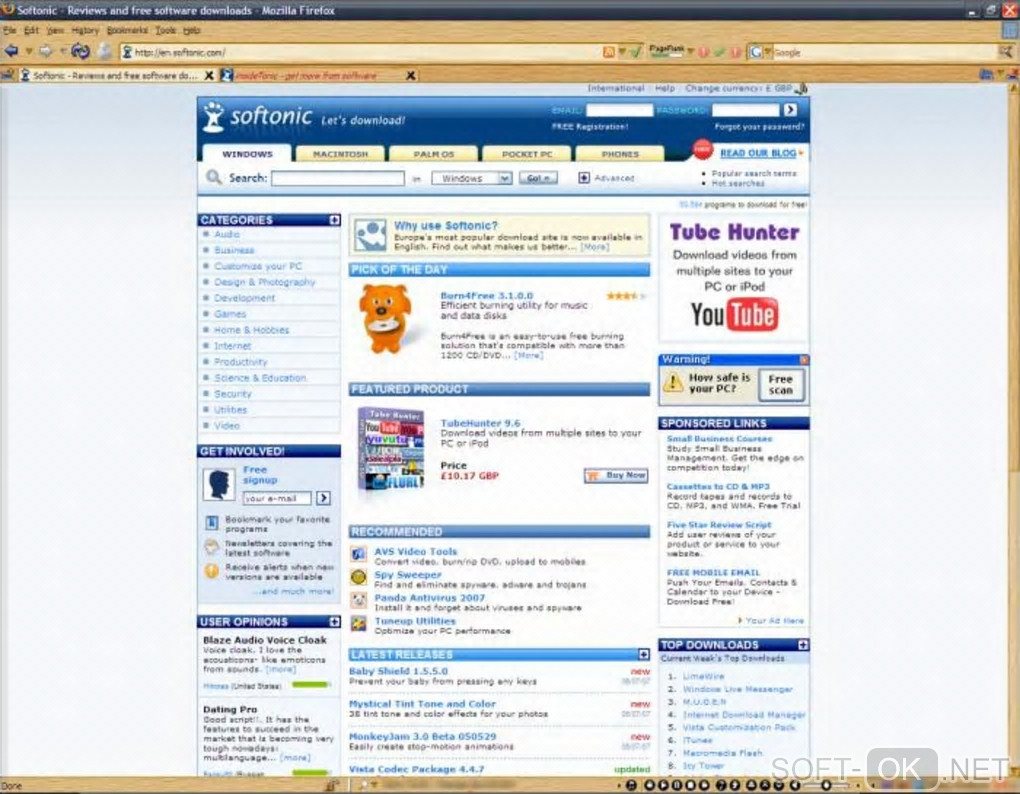Click the Free scan button
The height and width of the screenshot is (794, 1020).
point(781,384)
